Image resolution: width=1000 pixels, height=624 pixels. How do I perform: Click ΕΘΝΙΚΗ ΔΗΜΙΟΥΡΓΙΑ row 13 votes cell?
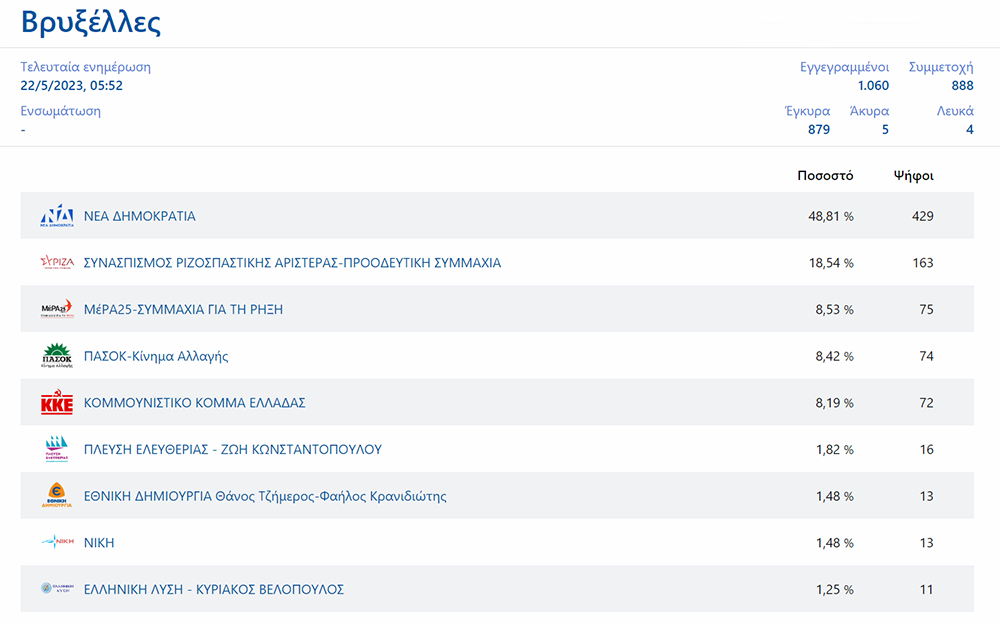pyautogui.click(x=926, y=496)
